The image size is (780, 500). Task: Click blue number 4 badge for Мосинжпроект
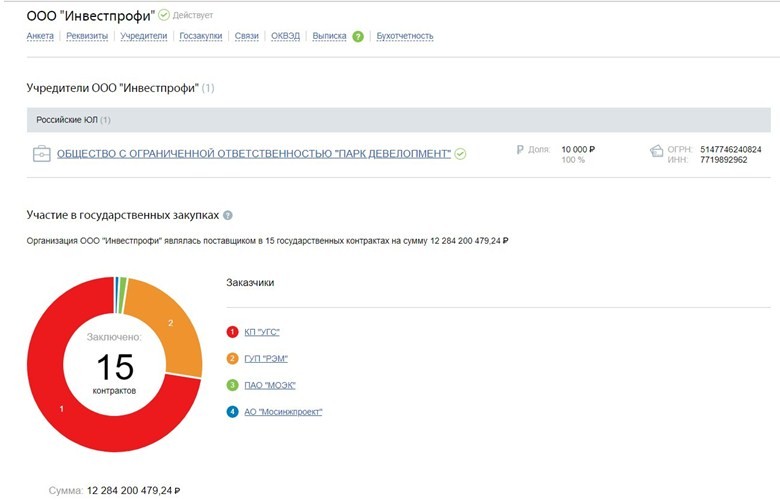233,411
